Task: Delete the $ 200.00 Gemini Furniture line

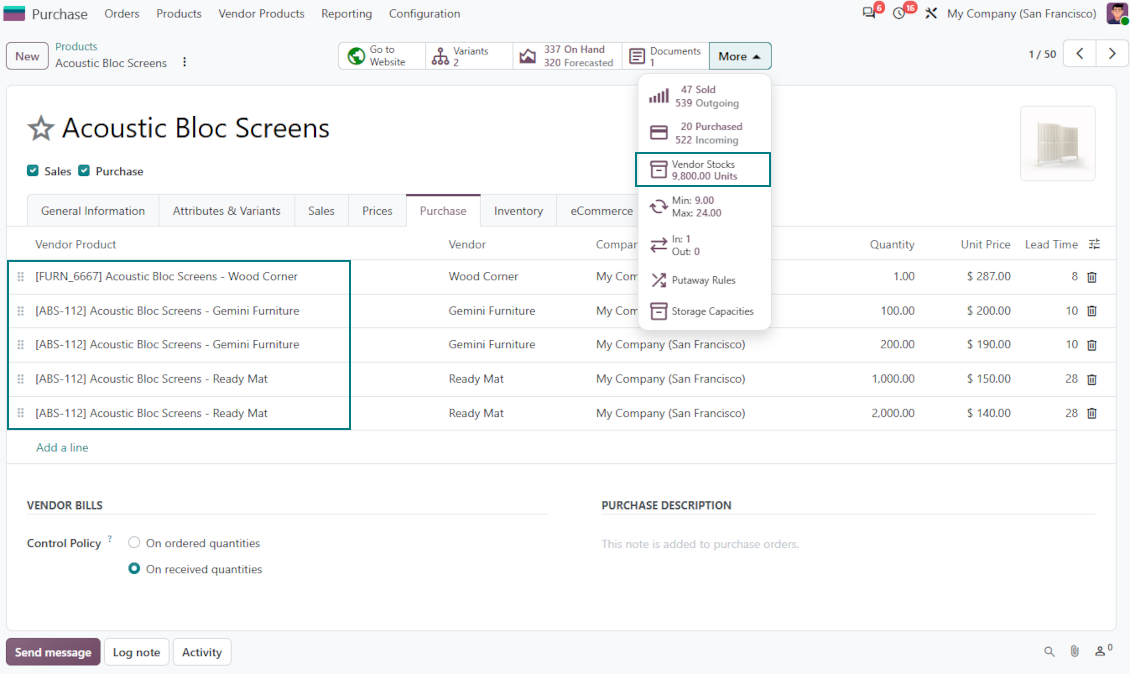Action: [x=1092, y=311]
